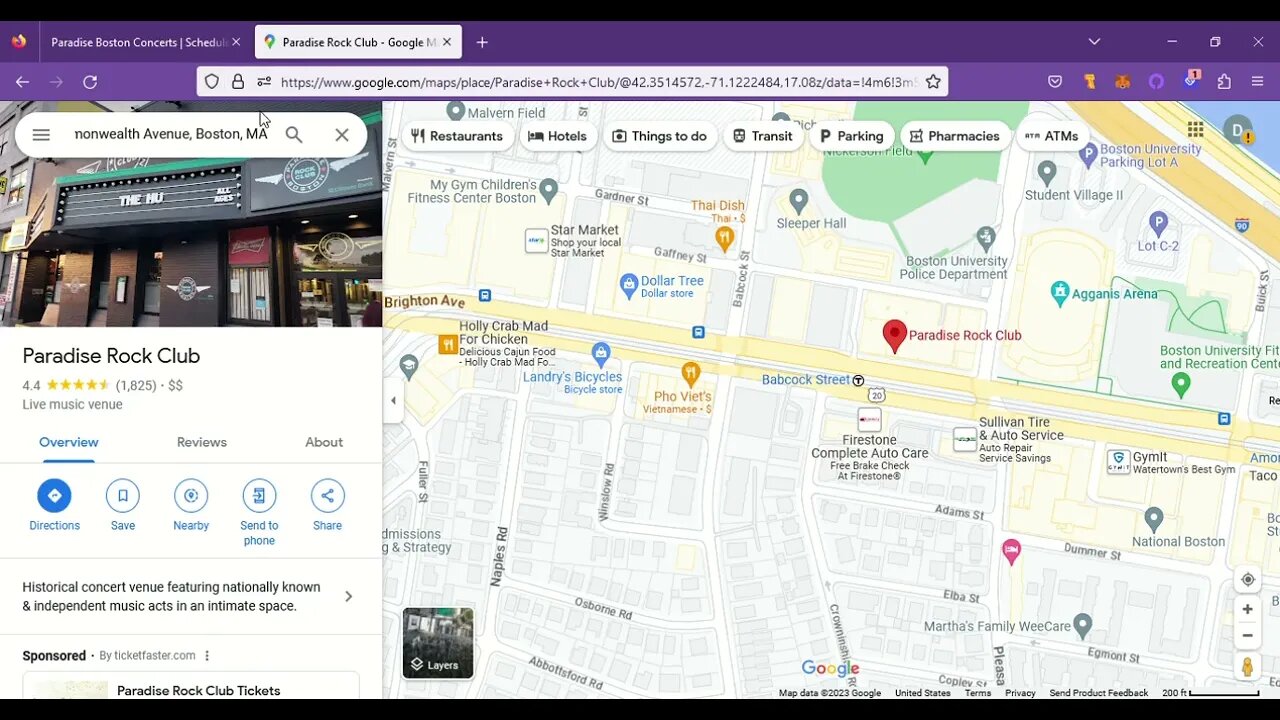Open the Google account avatar
Screen dimensions: 1280x720
point(1238,129)
